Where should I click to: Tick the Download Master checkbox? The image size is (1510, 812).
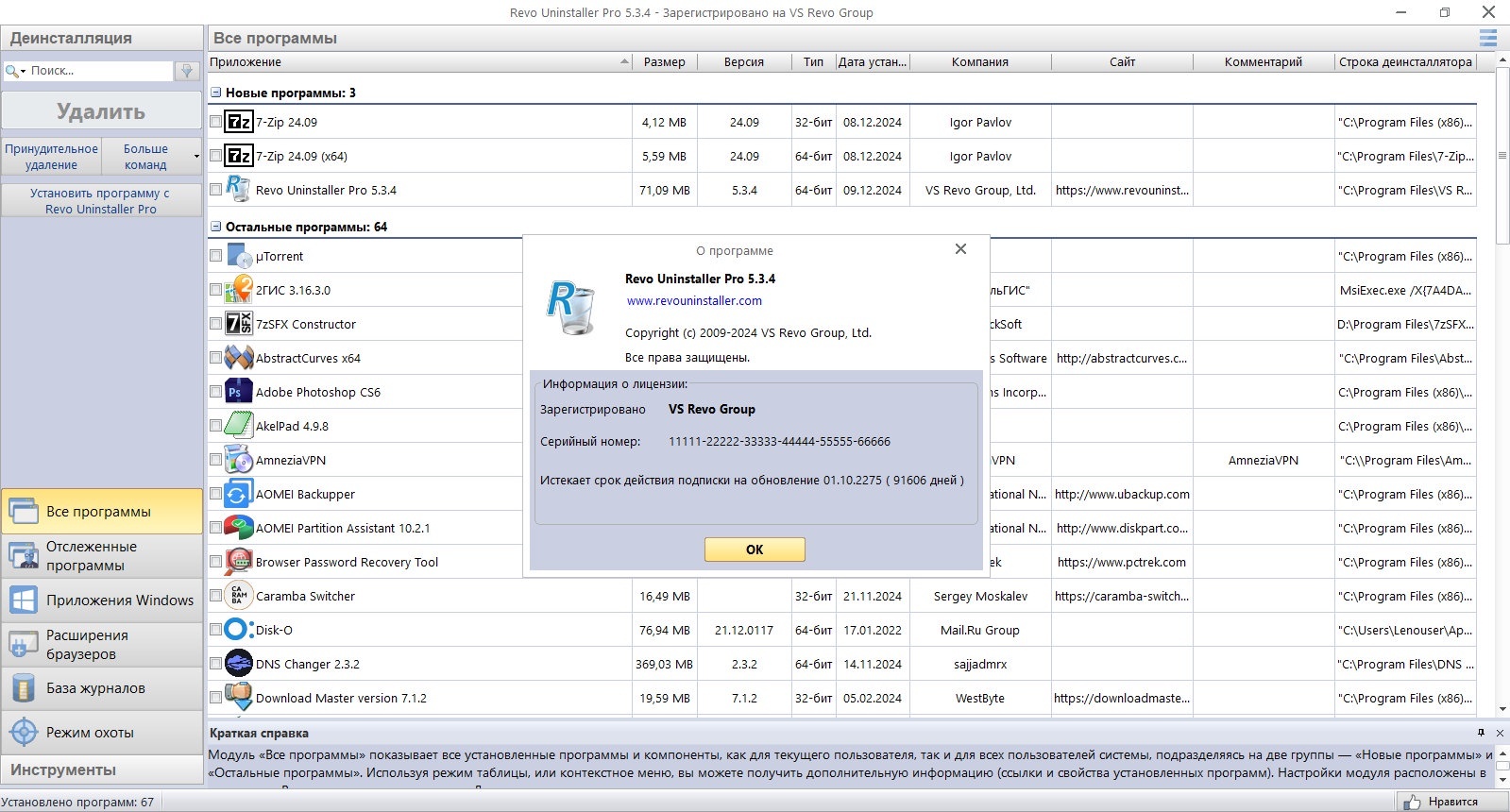point(215,698)
